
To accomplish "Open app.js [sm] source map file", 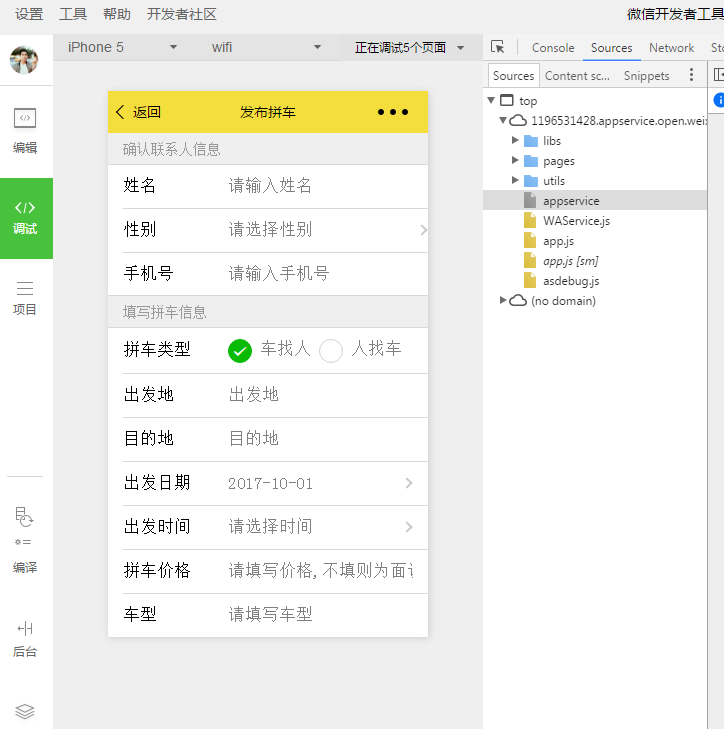I will 571,261.
